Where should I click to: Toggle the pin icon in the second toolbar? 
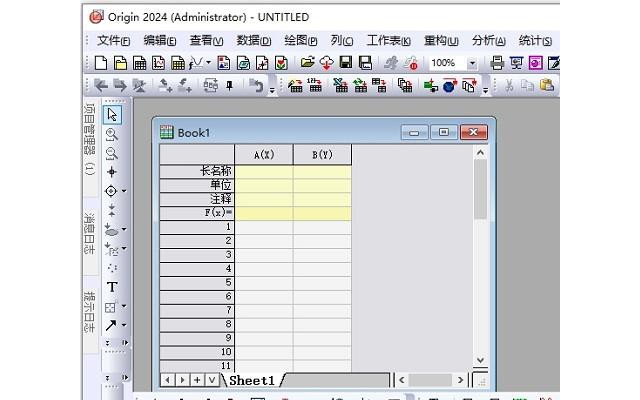[229, 85]
